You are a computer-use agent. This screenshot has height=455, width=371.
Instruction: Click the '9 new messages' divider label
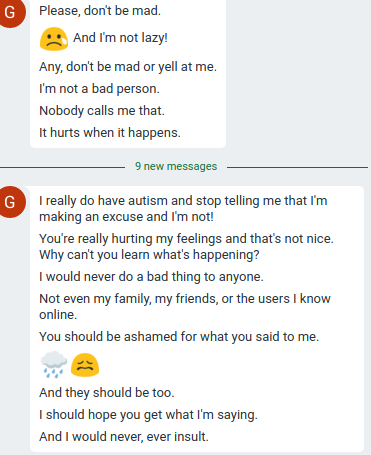click(176, 166)
